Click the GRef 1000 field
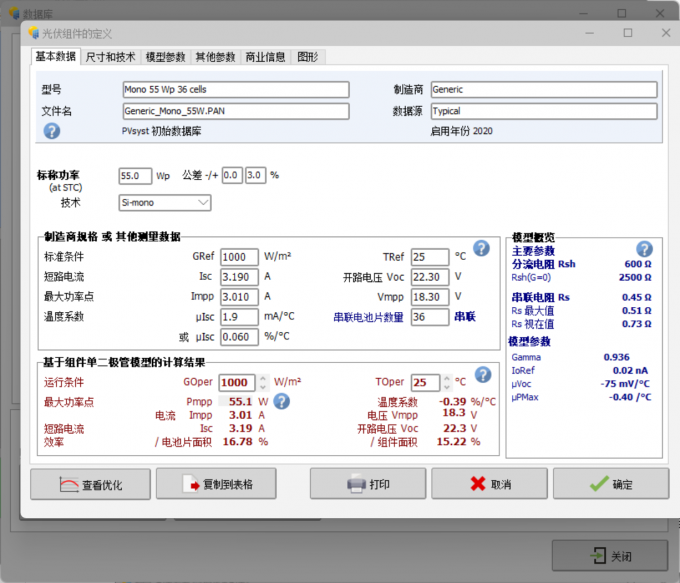The width and height of the screenshot is (680, 583). 239,257
